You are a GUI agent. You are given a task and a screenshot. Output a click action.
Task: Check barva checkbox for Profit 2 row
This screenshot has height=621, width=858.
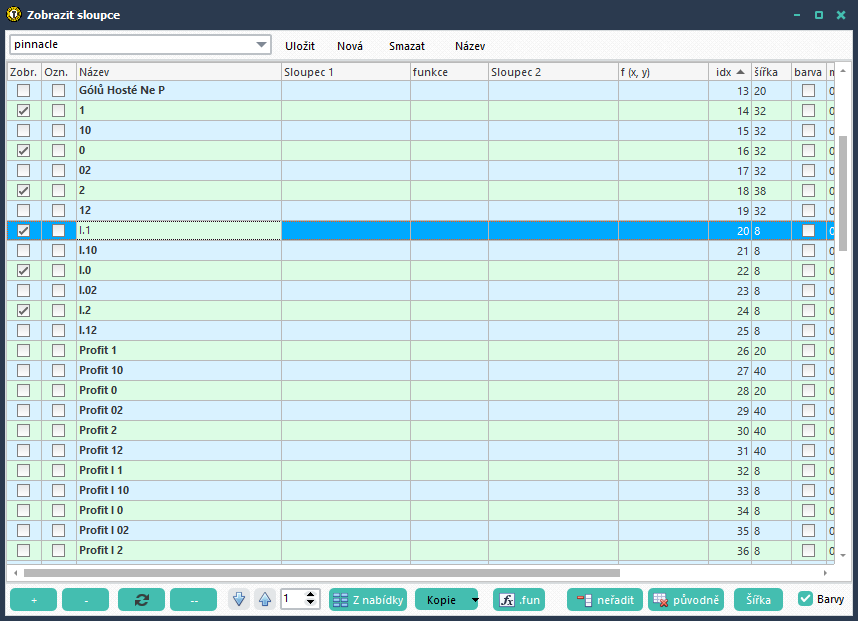click(x=808, y=430)
